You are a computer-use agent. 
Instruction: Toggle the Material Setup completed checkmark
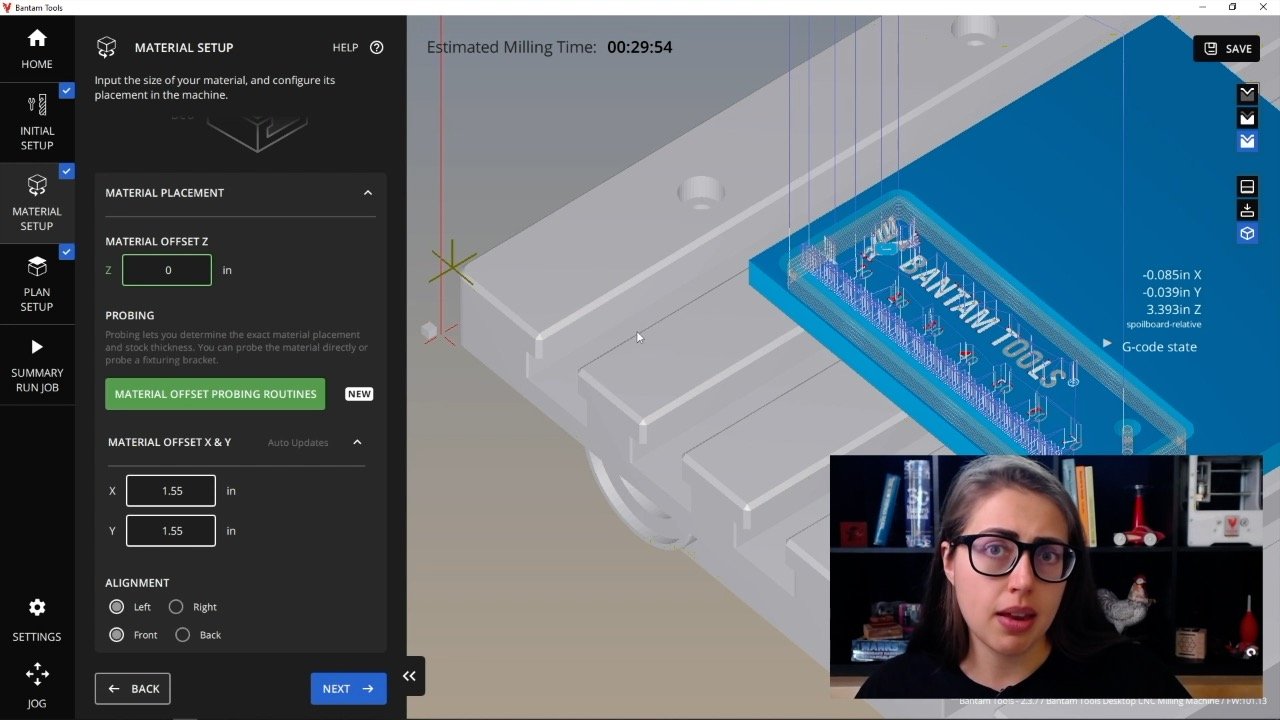click(x=66, y=171)
